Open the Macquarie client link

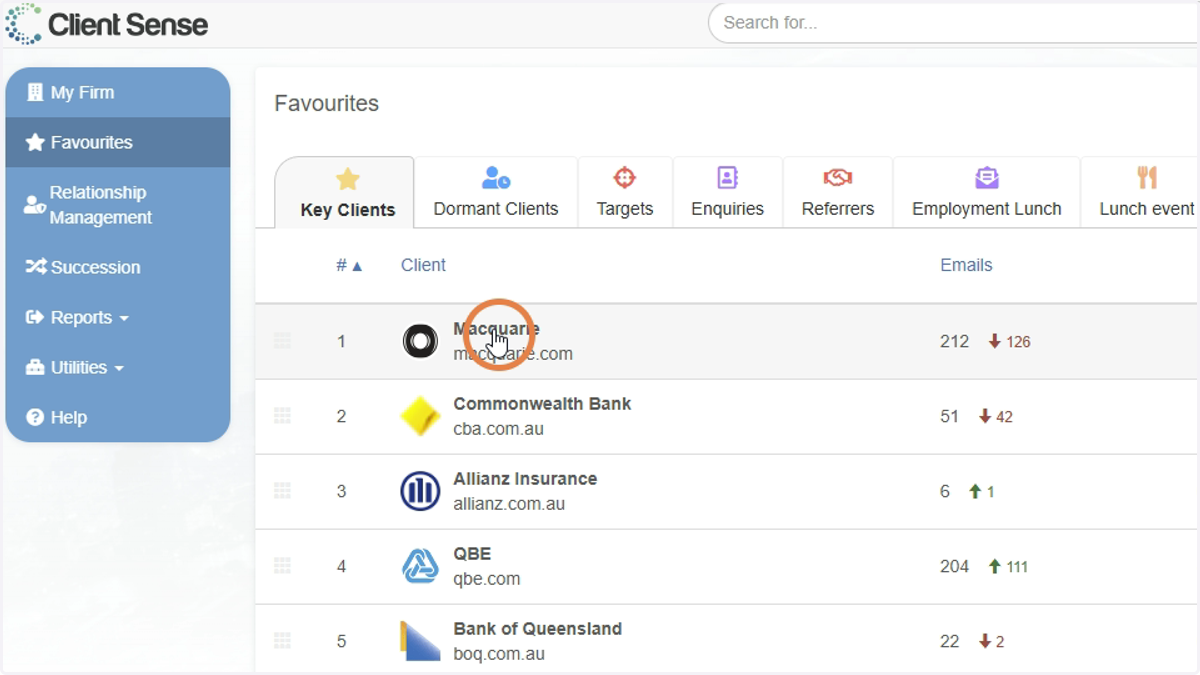tap(496, 329)
